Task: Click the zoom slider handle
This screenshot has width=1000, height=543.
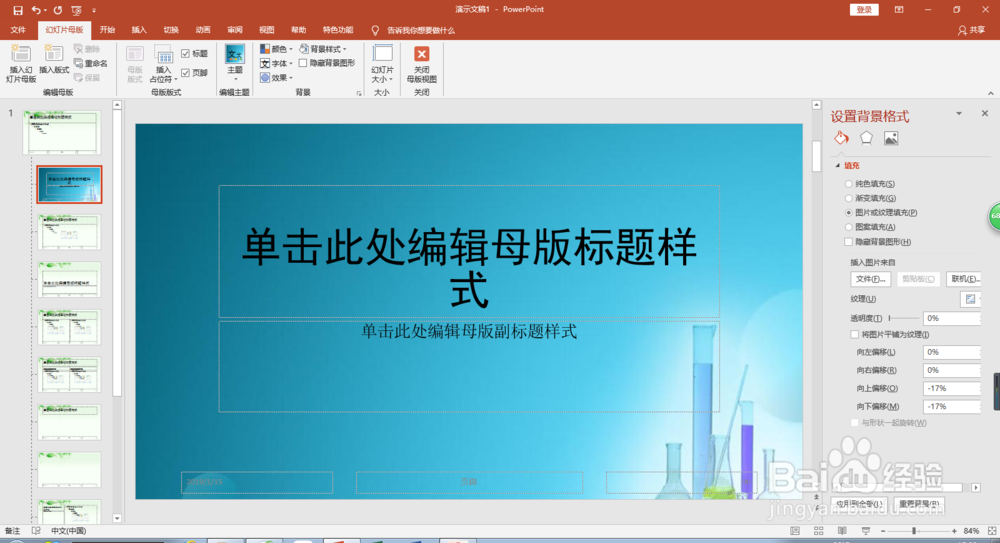Action: (x=914, y=531)
